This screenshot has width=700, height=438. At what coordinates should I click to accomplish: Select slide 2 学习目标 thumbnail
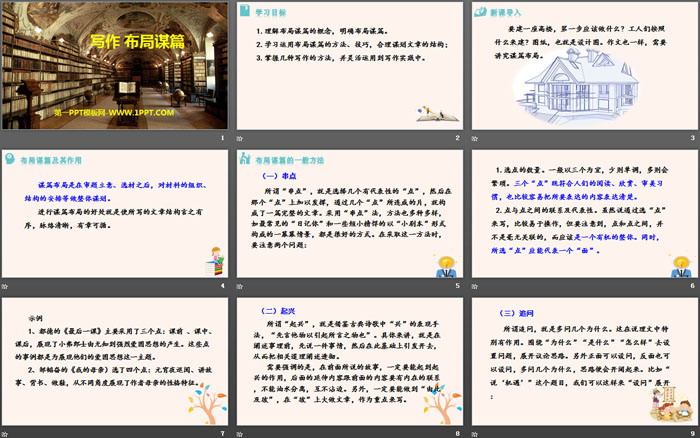pos(350,66)
